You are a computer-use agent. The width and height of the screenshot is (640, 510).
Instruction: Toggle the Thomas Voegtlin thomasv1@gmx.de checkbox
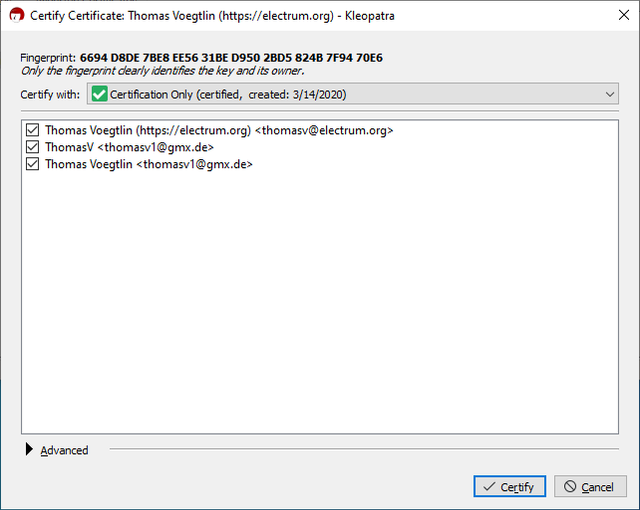pyautogui.click(x=32, y=164)
